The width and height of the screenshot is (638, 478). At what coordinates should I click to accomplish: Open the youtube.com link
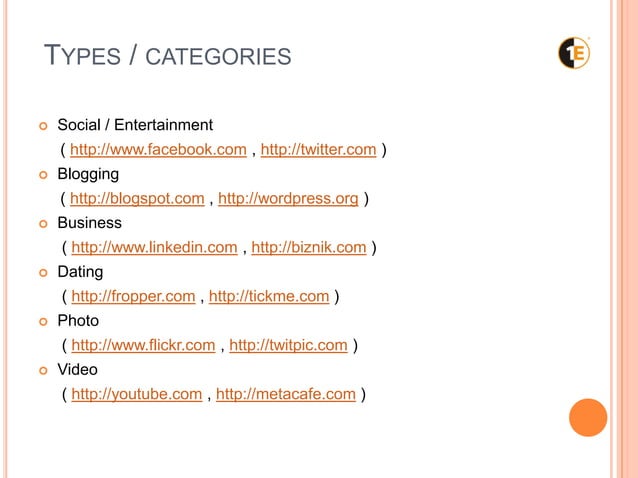[x=137, y=394]
